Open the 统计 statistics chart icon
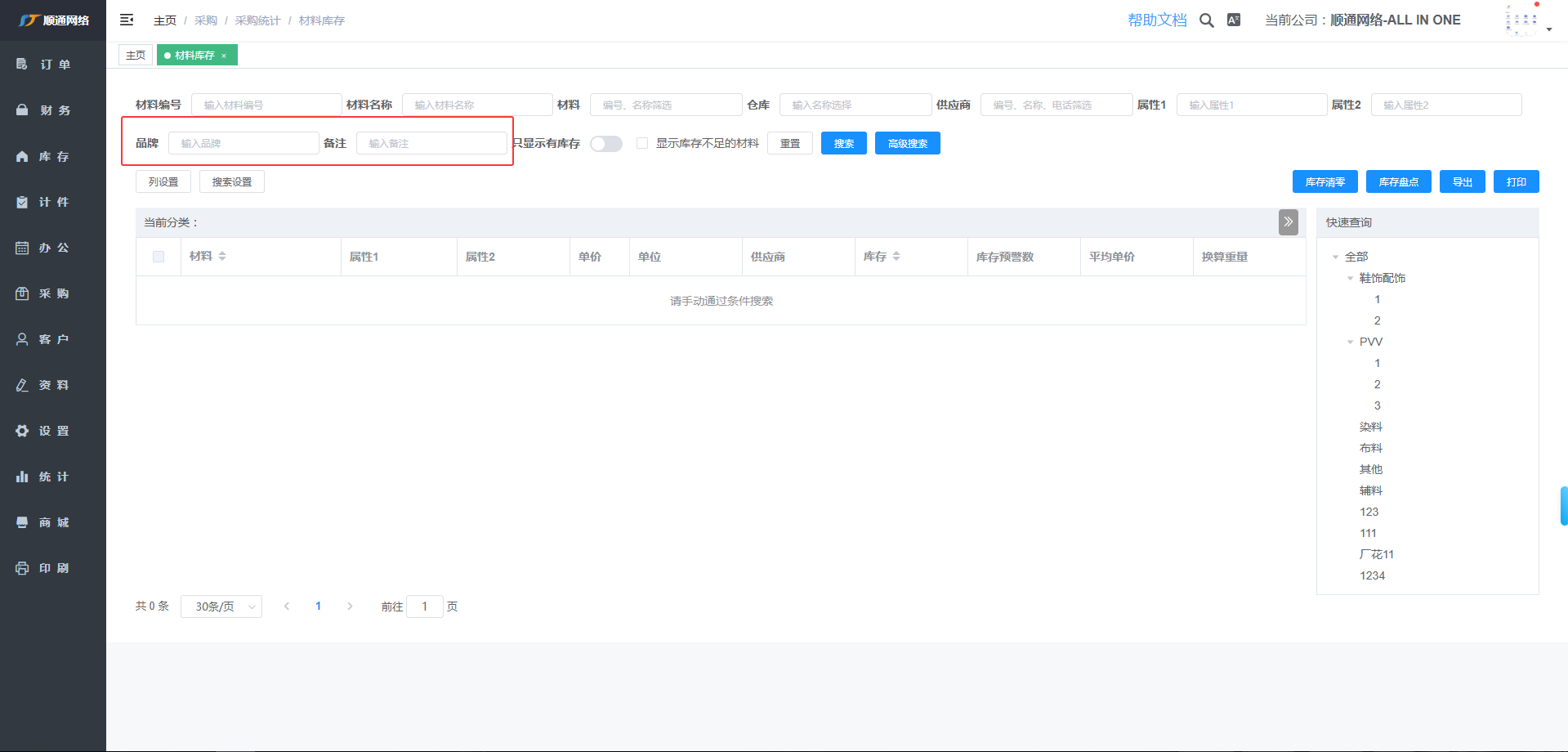The height and width of the screenshot is (752, 1568). click(22, 477)
